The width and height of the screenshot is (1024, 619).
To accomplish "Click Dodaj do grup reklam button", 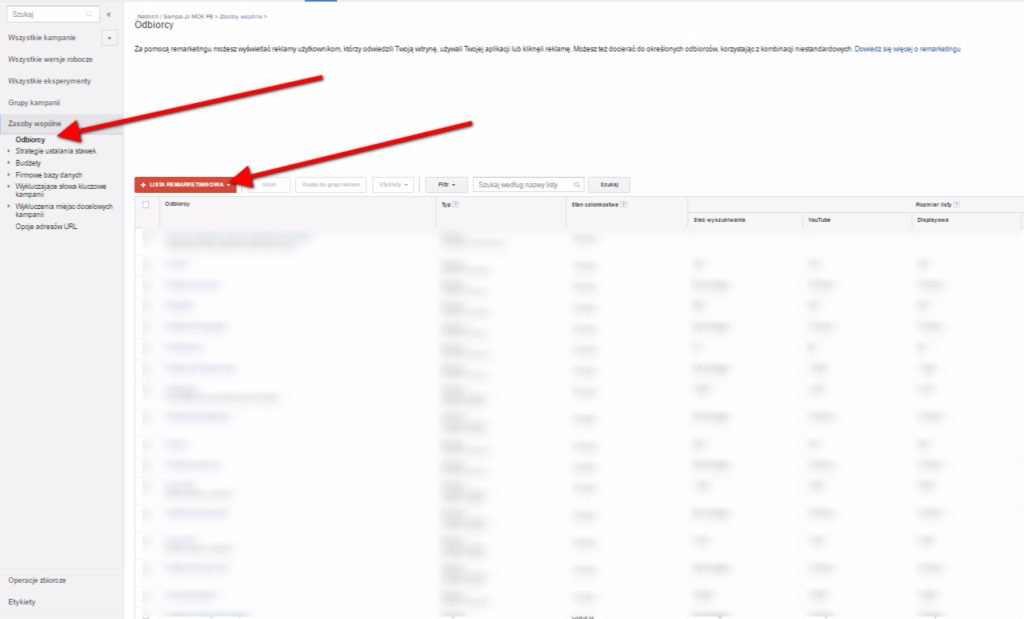I will point(331,185).
